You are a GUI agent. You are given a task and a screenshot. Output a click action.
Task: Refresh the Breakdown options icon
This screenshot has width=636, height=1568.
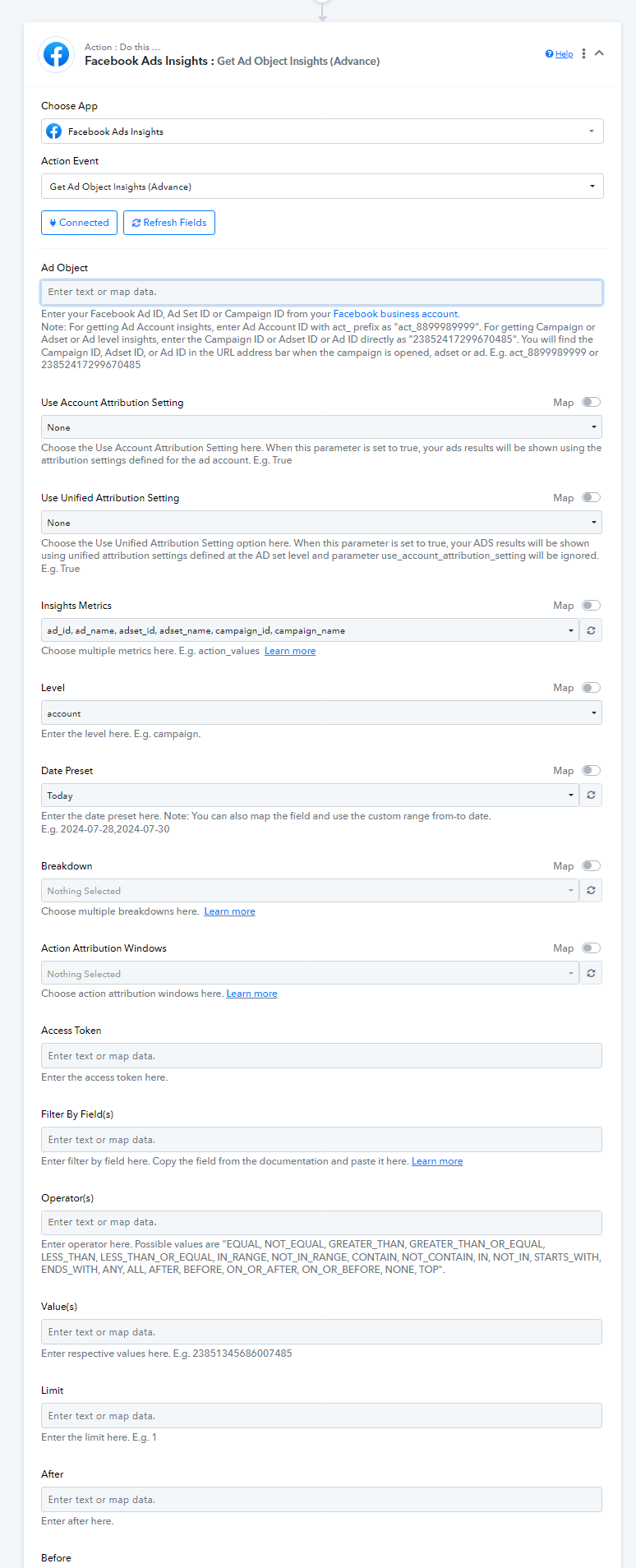tap(591, 891)
